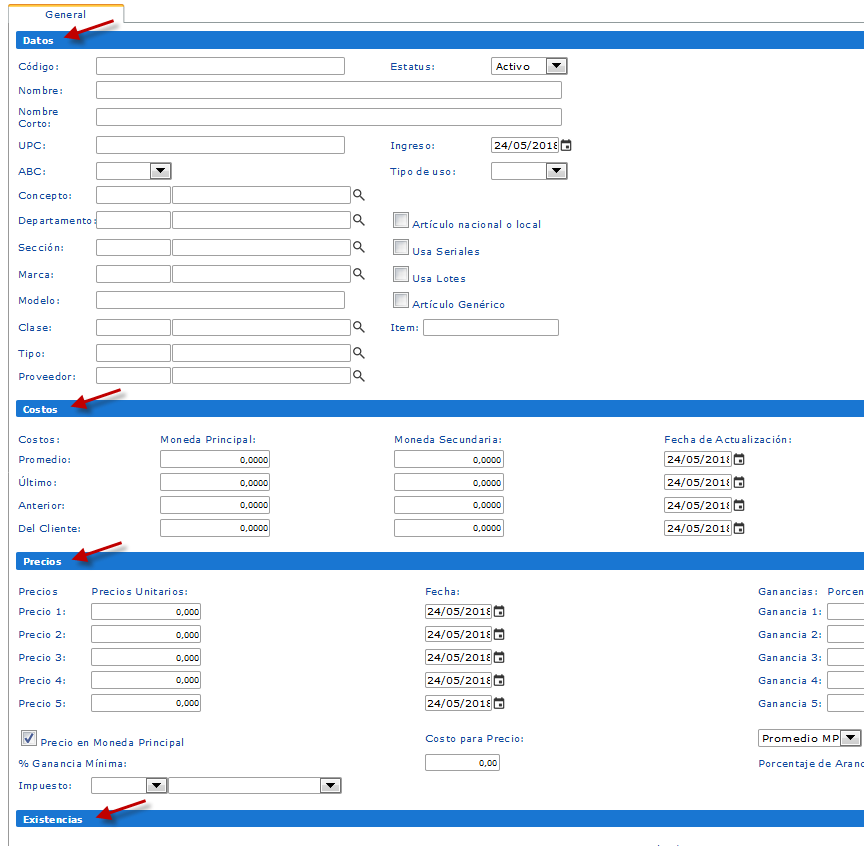This screenshot has height=846, width=864.
Task: Click the Código text input field
Action: pos(220,66)
